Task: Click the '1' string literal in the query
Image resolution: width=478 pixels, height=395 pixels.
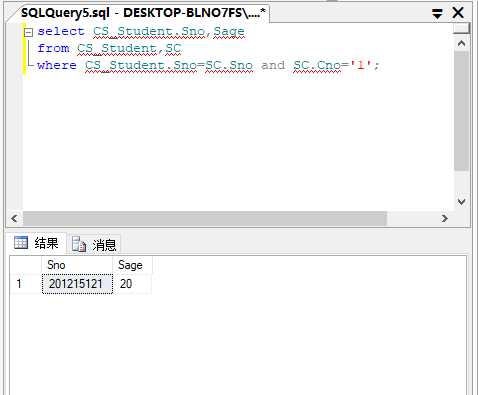Action: pyautogui.click(x=360, y=65)
